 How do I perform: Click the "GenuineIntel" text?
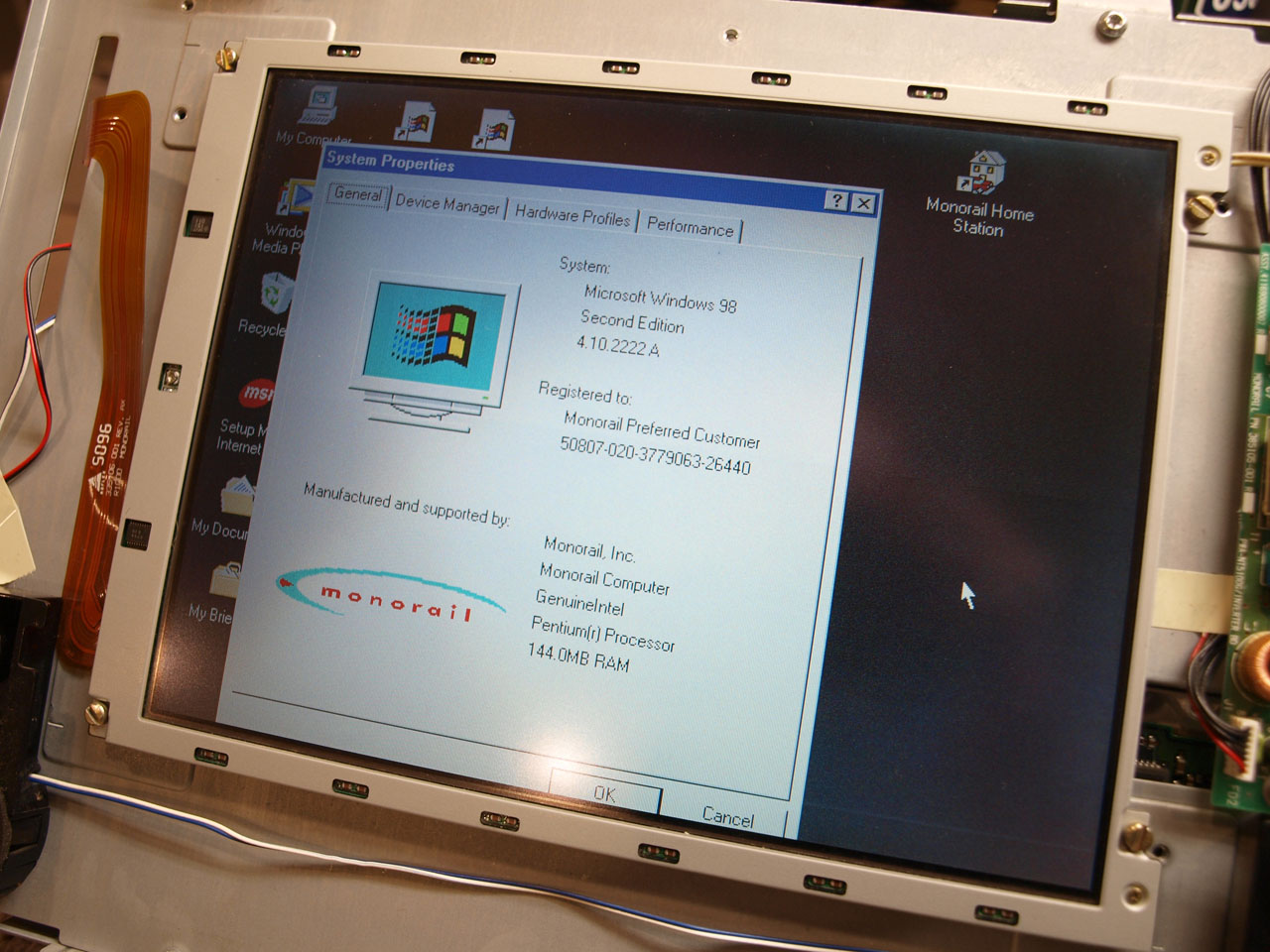580,601
